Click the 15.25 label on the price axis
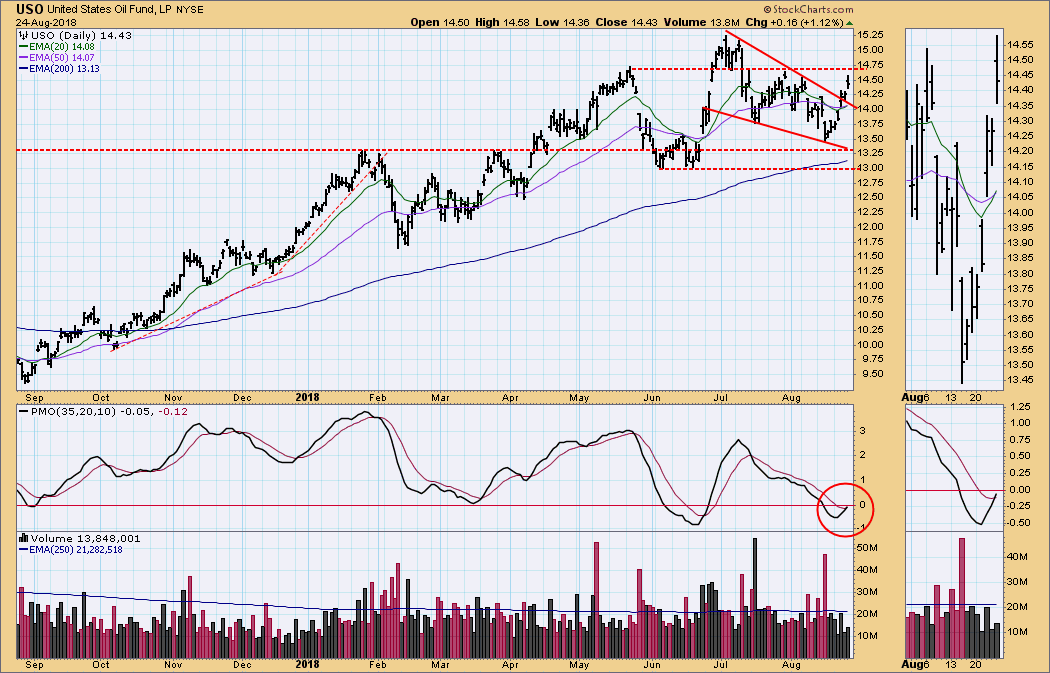Screen dimensions: 1050x673 (x=869, y=33)
